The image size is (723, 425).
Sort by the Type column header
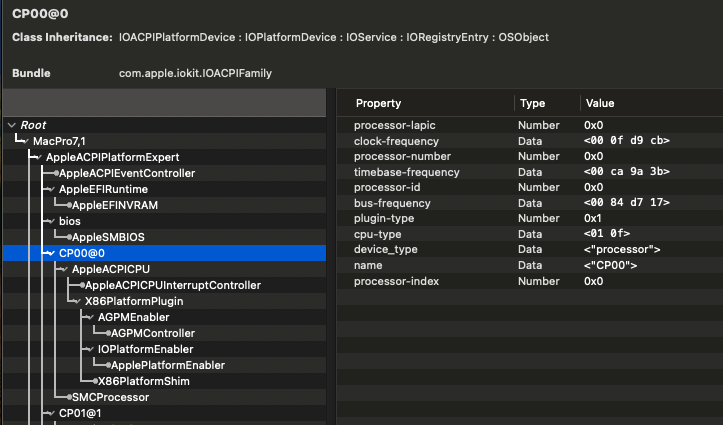click(x=532, y=103)
